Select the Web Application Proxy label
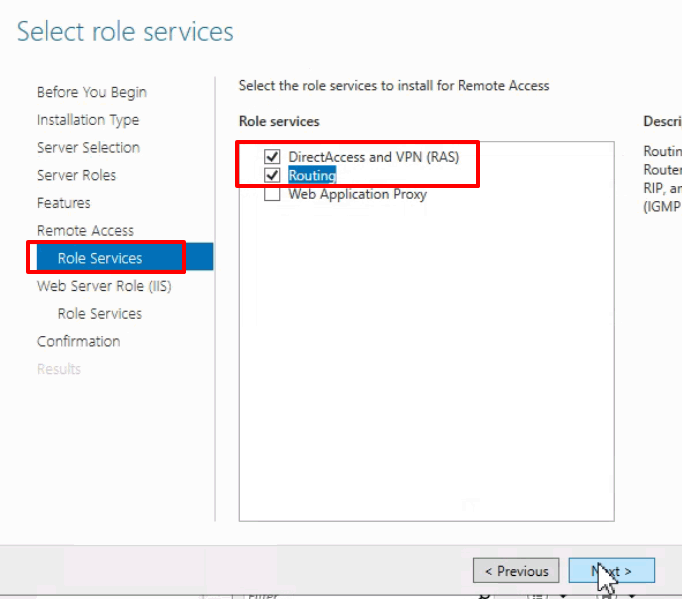Image resolution: width=682 pixels, height=599 pixels. pos(358,194)
